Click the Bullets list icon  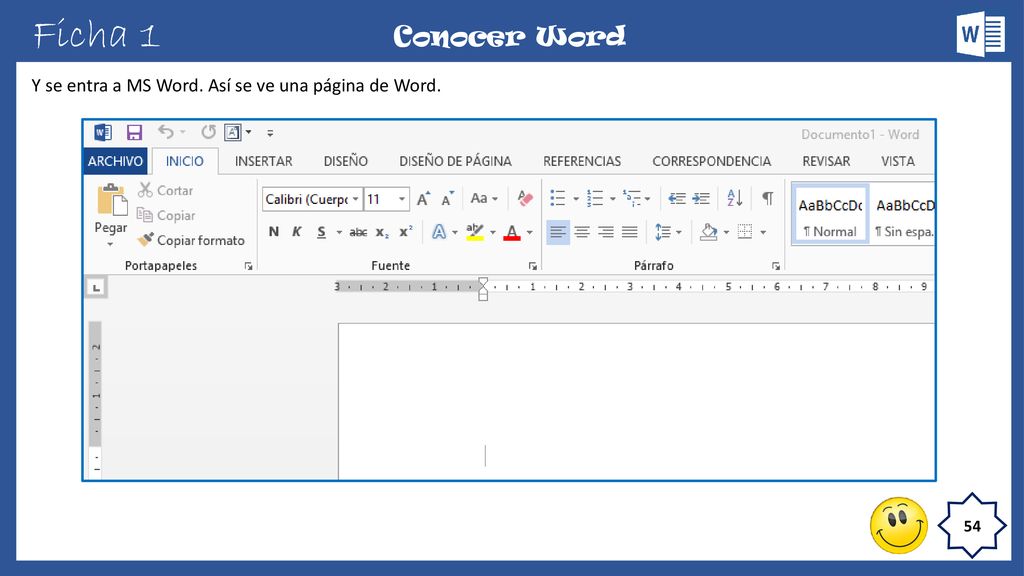pyautogui.click(x=558, y=199)
